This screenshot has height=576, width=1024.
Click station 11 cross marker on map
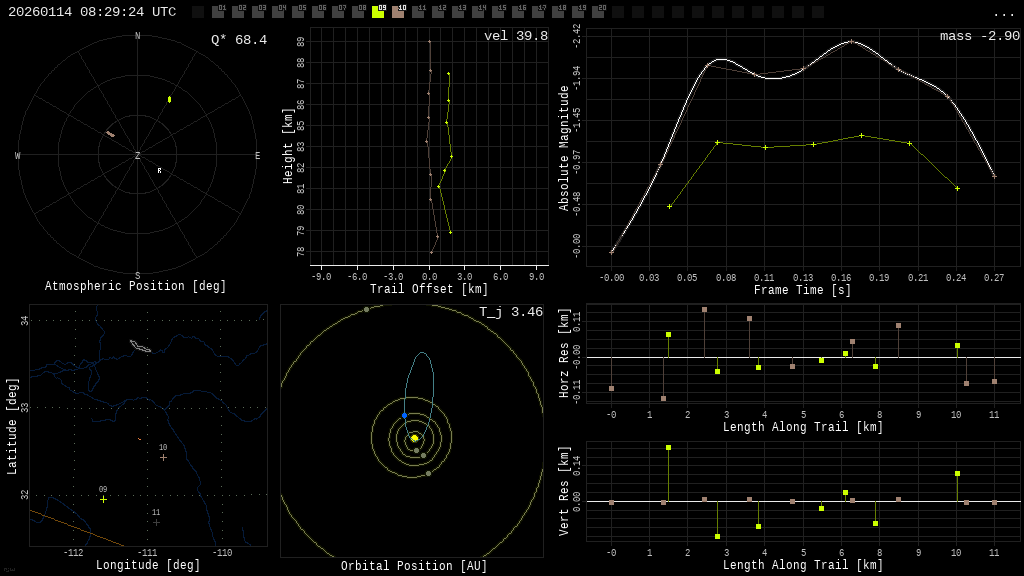(x=156, y=522)
